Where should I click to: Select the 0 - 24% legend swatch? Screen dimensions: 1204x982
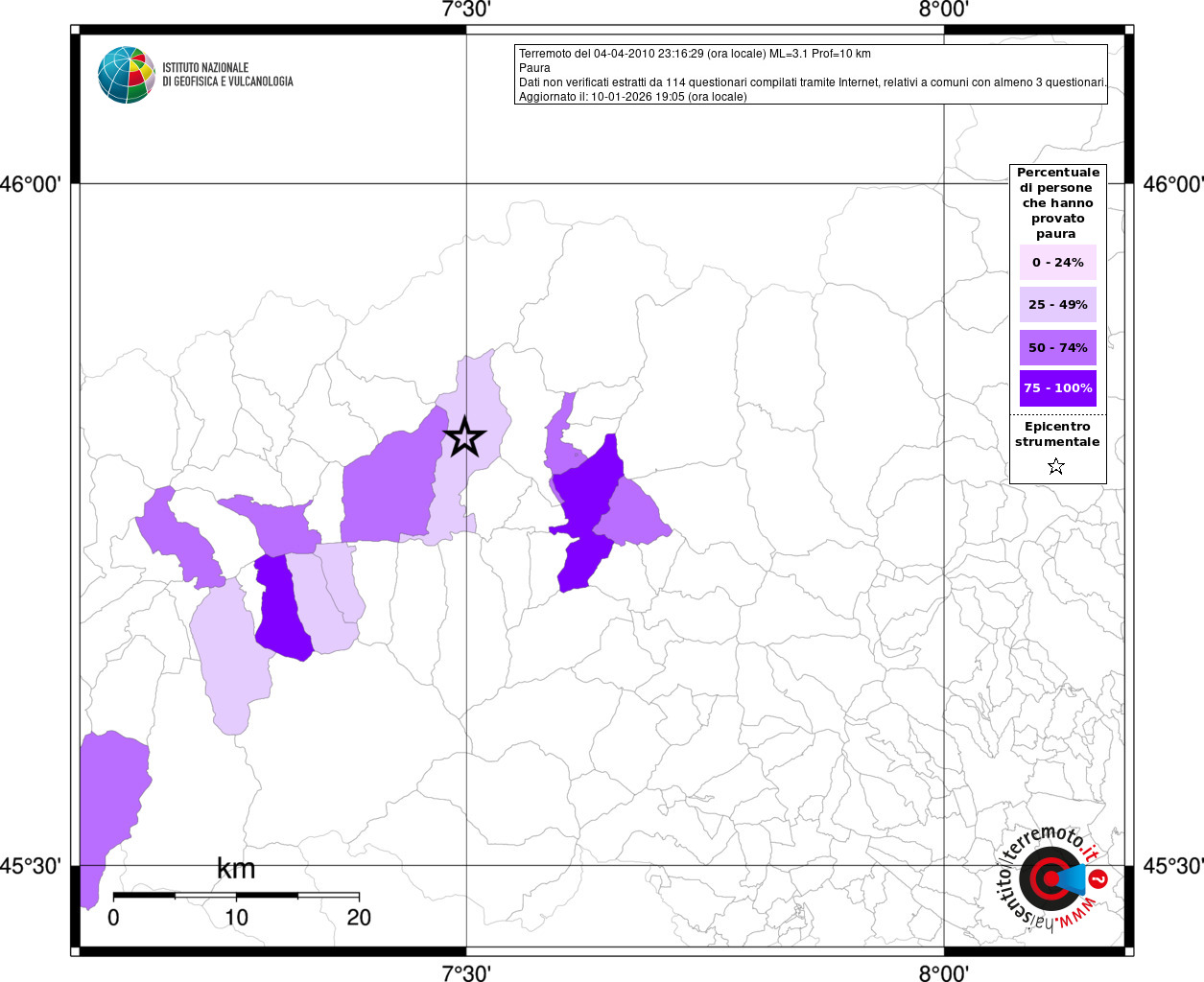click(1057, 262)
